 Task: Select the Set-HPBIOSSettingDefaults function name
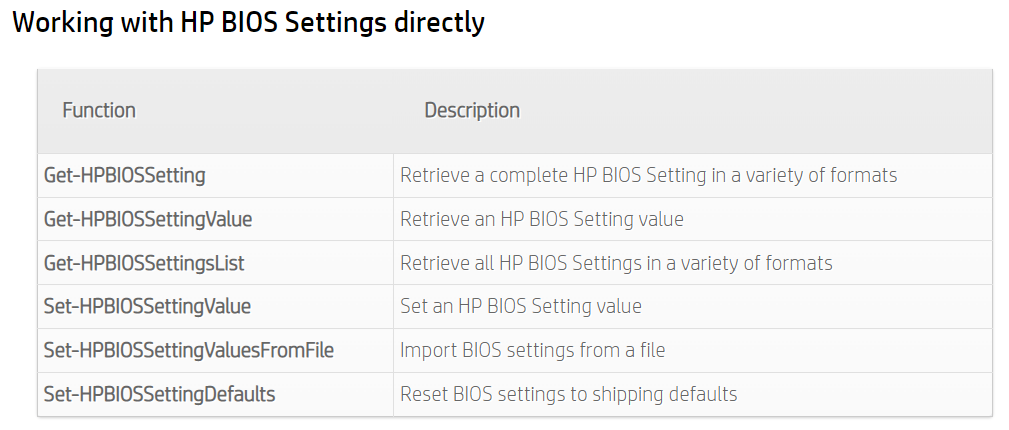pos(159,394)
